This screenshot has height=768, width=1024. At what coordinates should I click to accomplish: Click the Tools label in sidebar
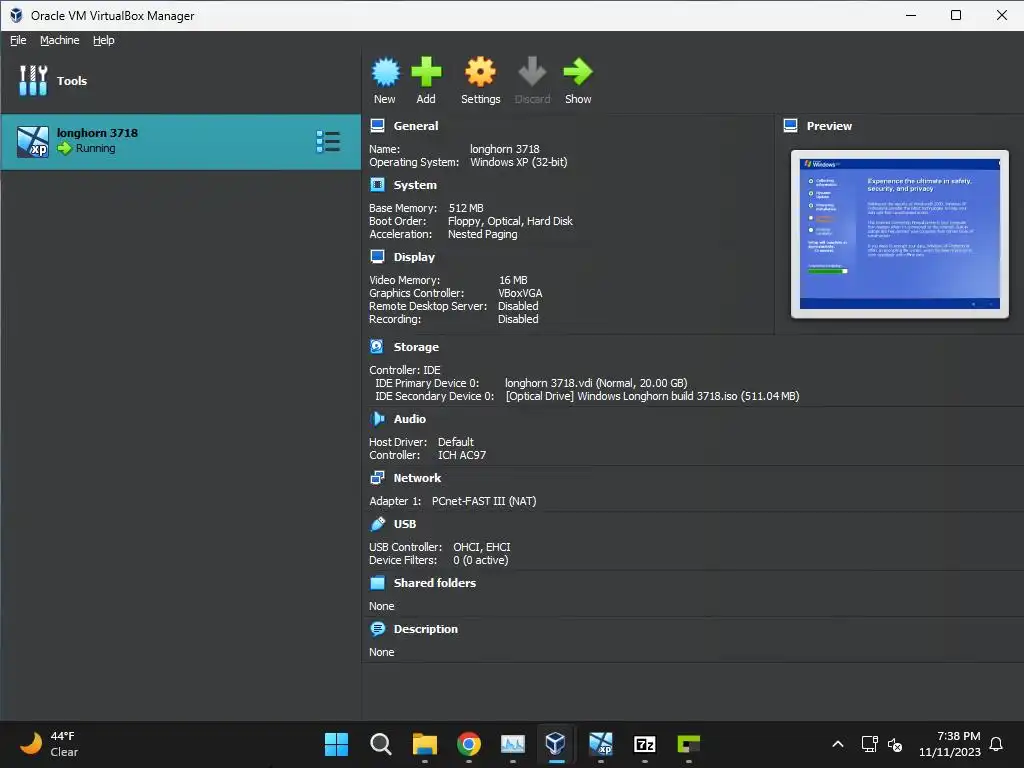coord(72,81)
